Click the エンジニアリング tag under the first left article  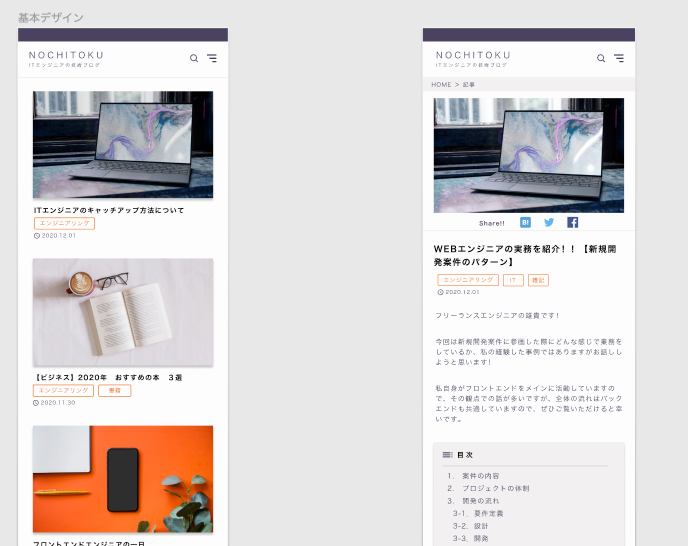[64, 223]
